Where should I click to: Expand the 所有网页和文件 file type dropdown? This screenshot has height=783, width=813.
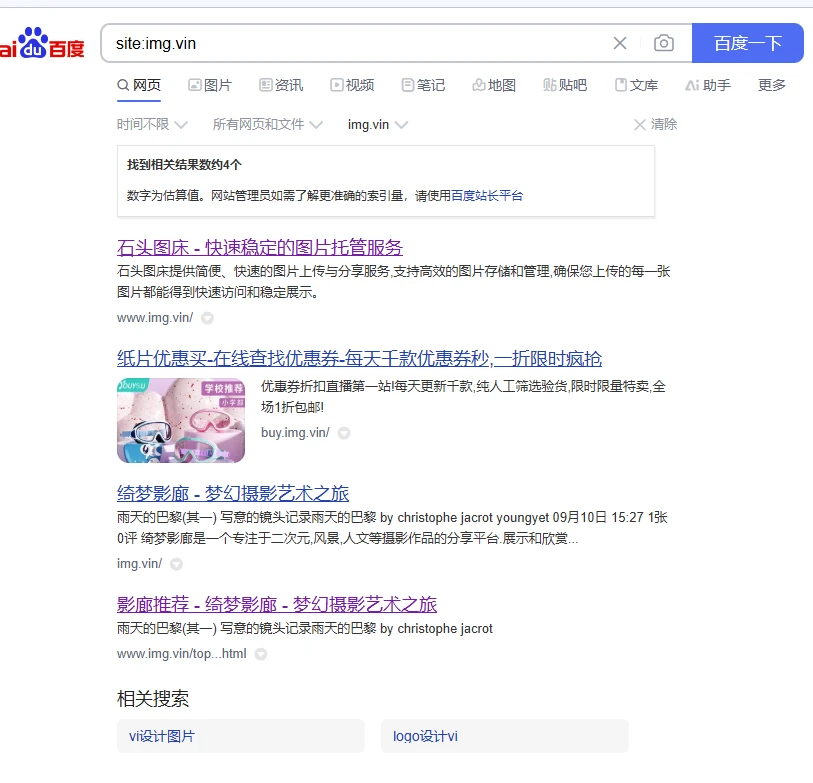(267, 125)
